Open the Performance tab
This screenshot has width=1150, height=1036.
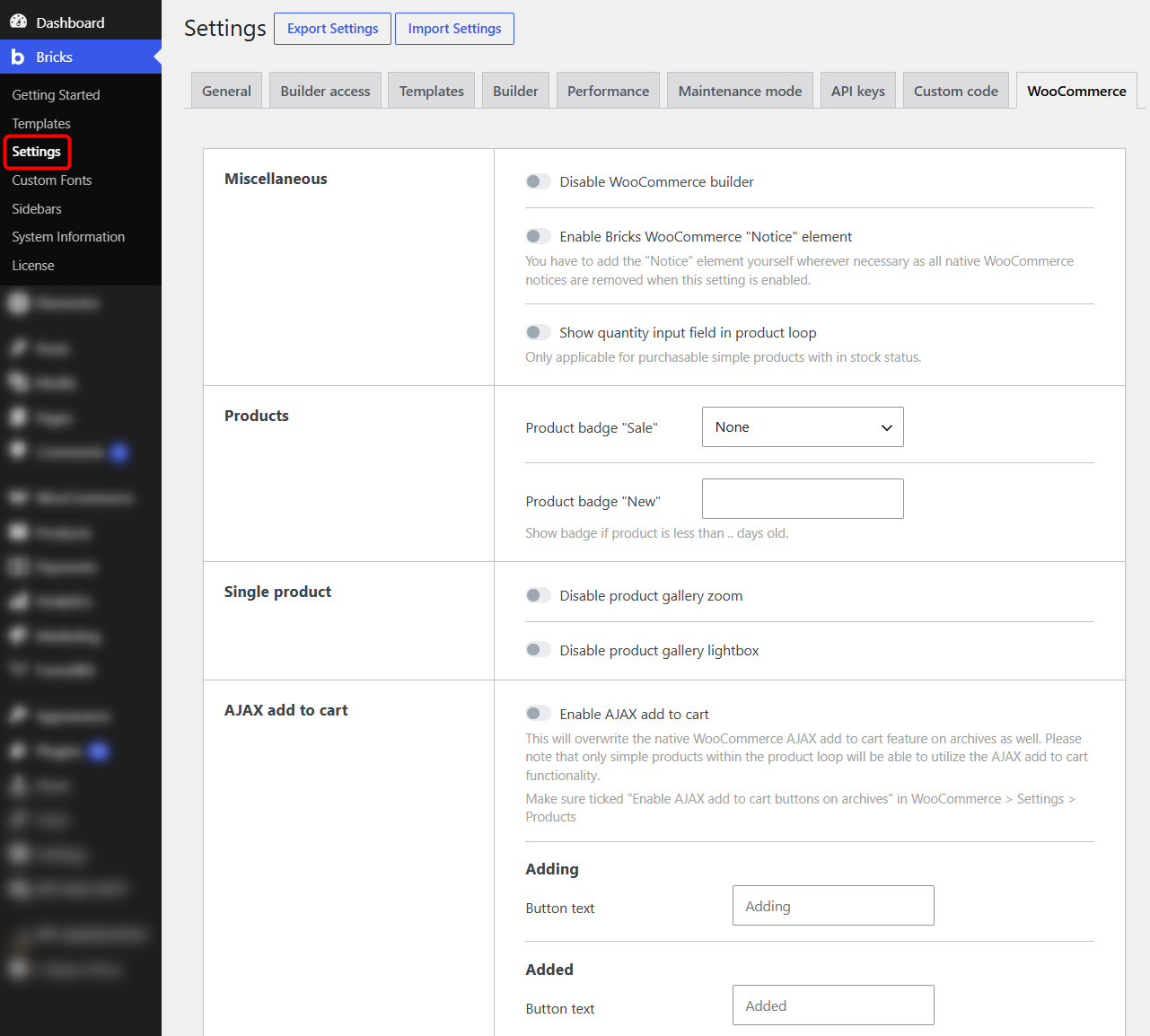point(608,91)
